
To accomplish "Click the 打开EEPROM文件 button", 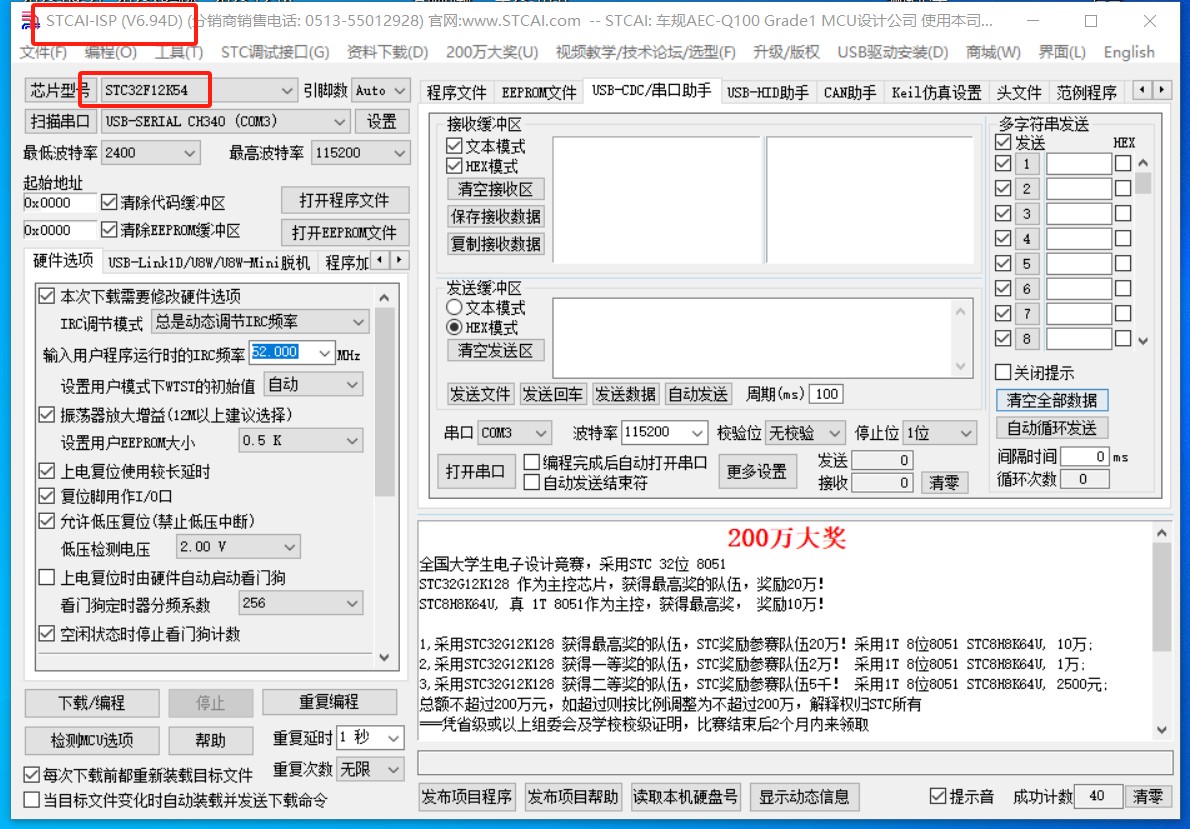I will click(345, 232).
